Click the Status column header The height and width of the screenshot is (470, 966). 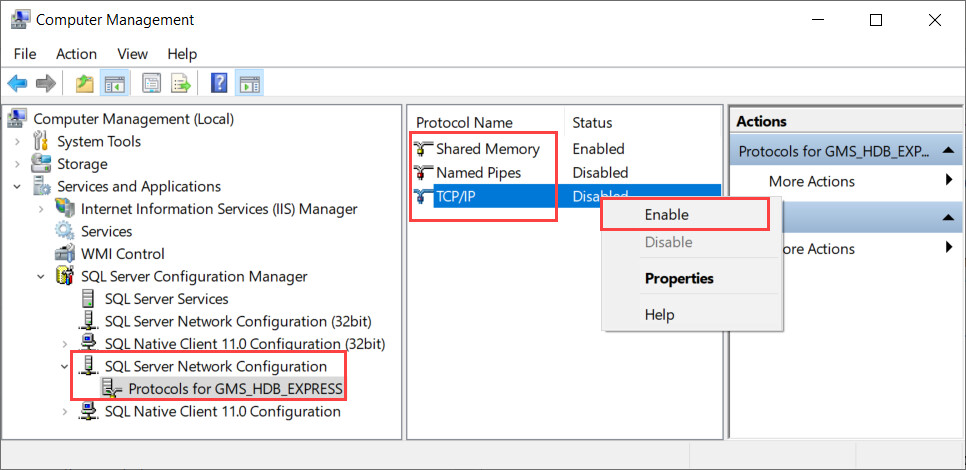tap(592, 122)
